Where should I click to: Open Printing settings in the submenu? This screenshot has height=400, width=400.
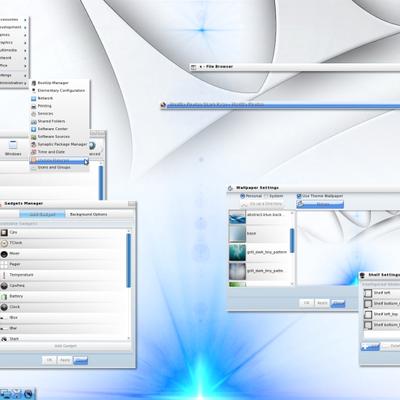click(59, 106)
